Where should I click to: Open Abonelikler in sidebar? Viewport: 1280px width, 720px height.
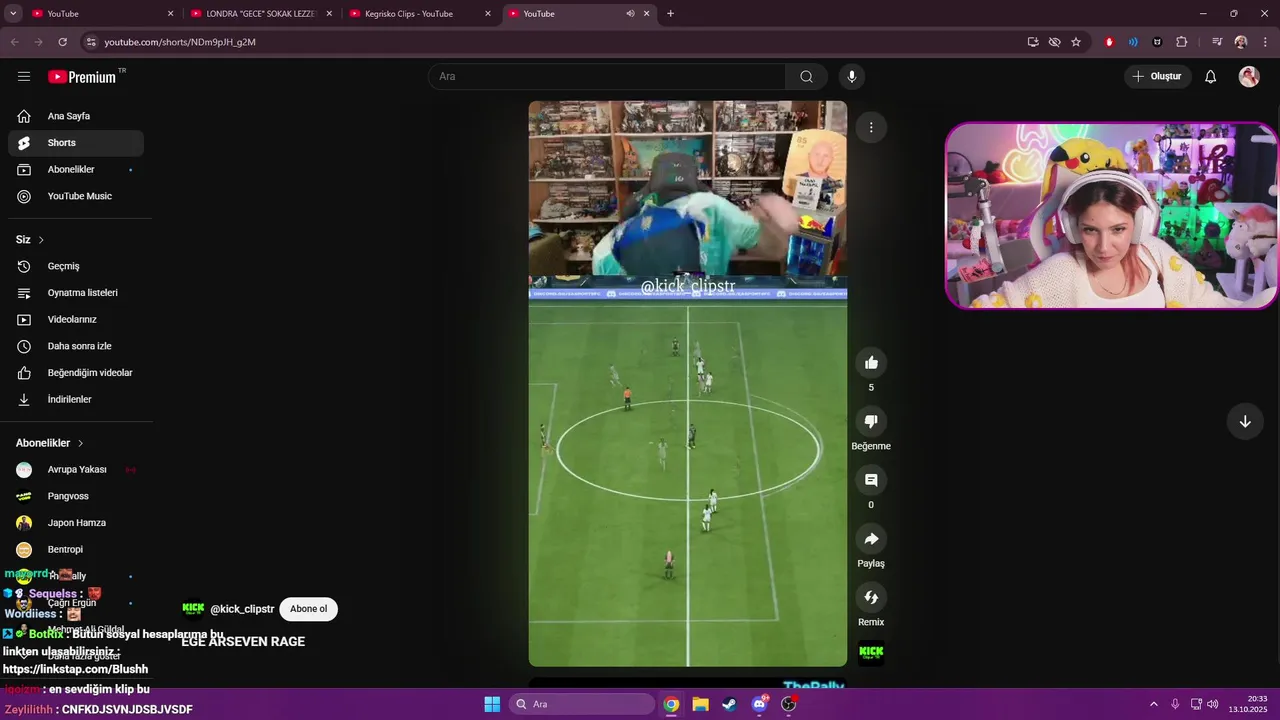click(76, 170)
